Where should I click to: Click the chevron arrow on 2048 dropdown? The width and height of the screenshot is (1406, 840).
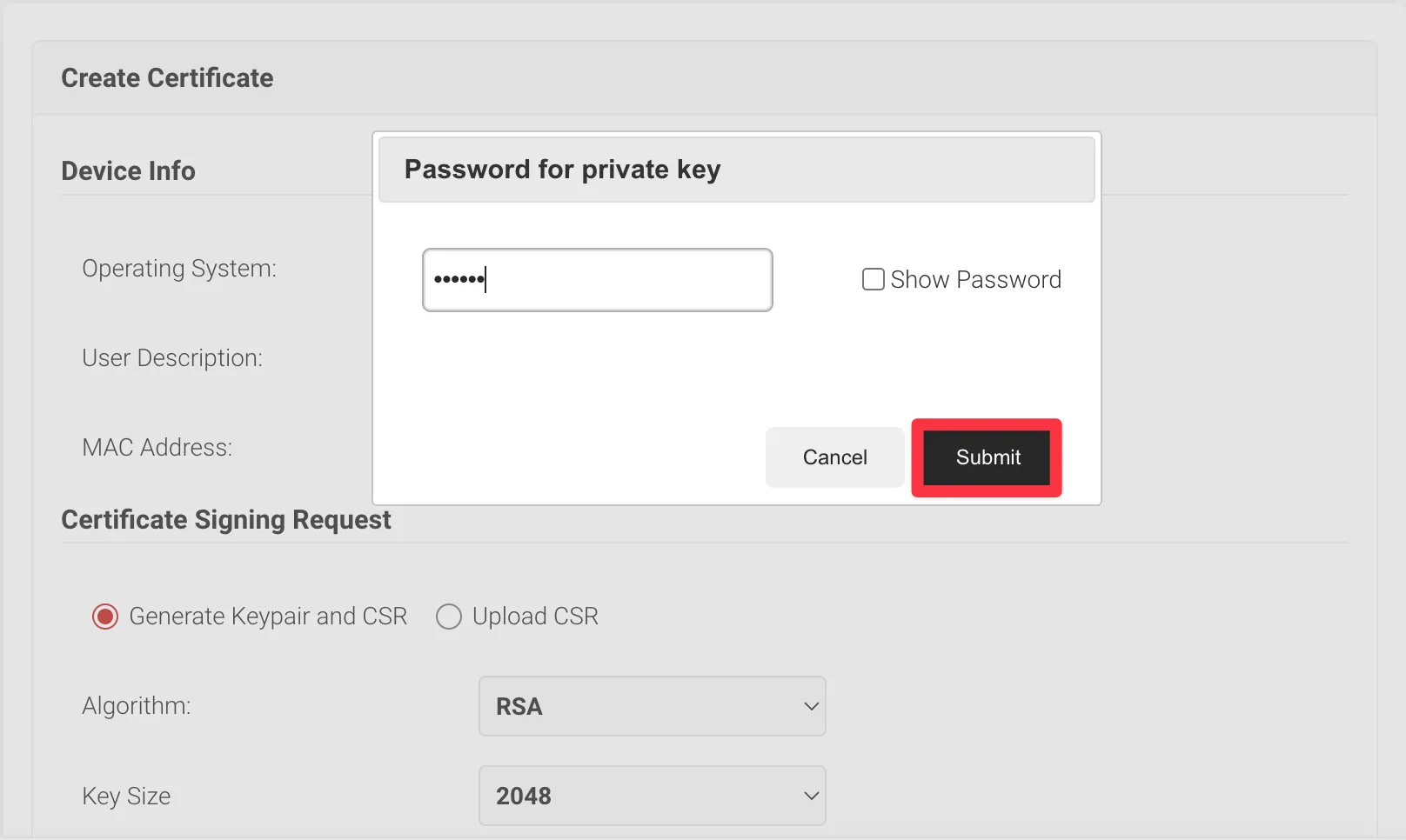[811, 796]
